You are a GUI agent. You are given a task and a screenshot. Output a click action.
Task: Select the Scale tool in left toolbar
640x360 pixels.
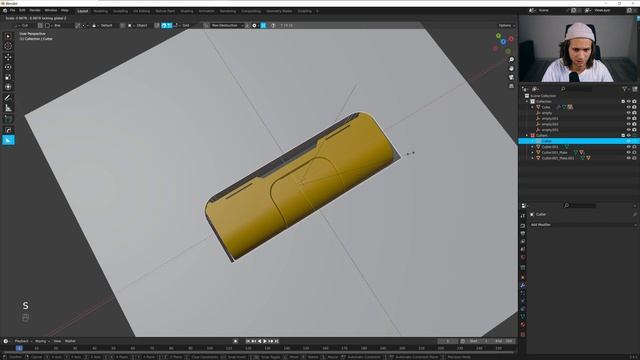click(x=8, y=77)
